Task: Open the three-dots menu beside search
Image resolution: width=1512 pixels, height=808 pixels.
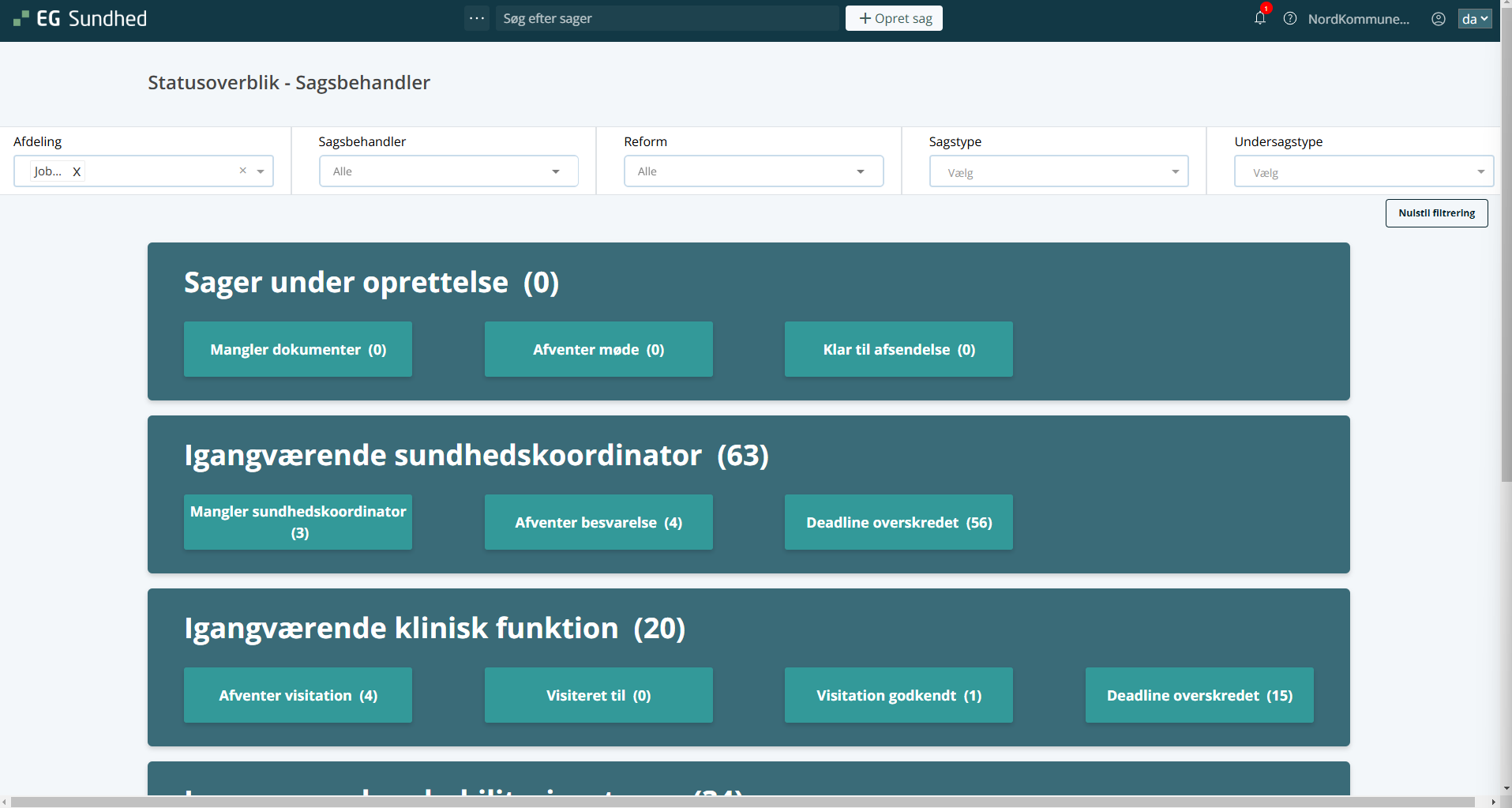Action: (x=477, y=18)
